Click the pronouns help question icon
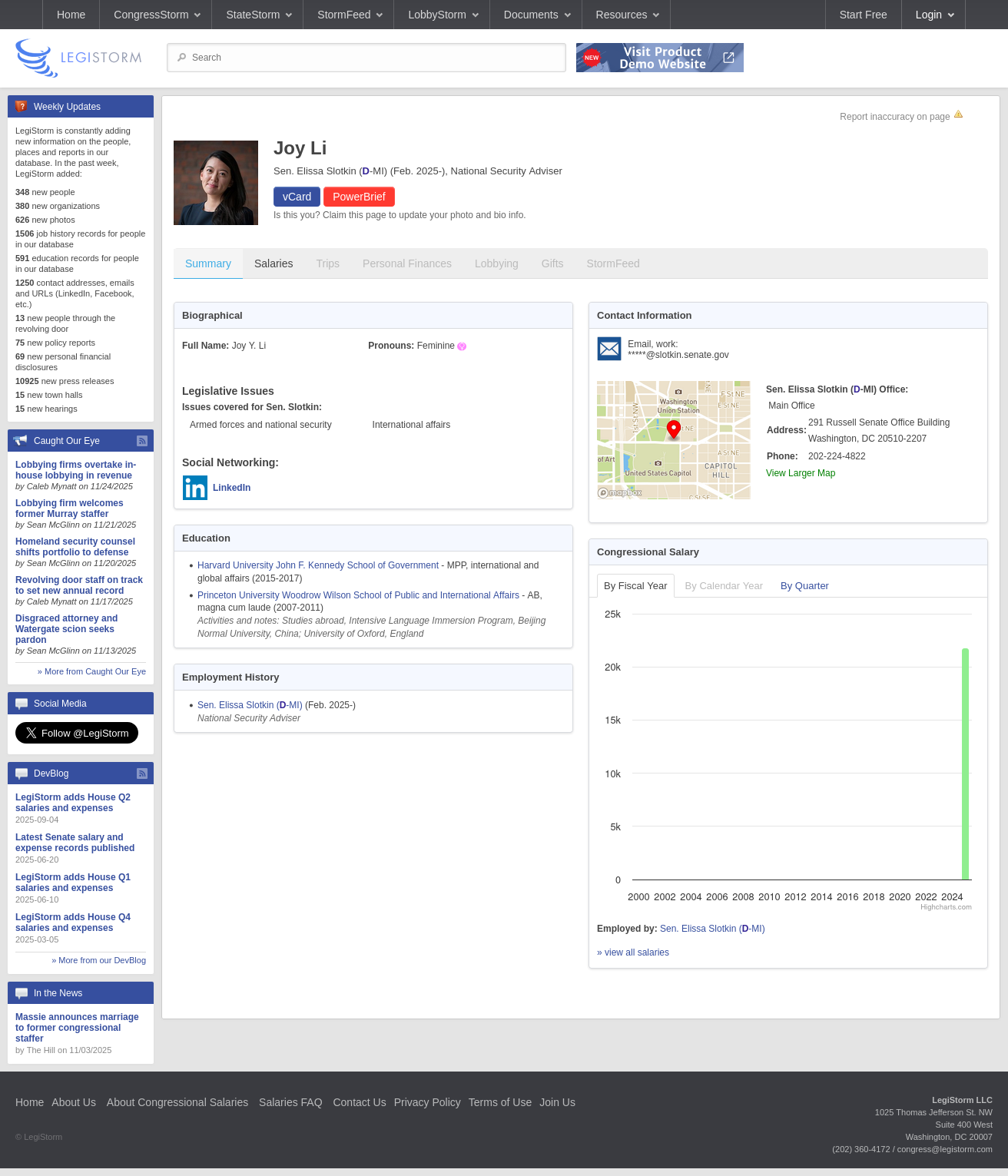The height and width of the screenshot is (1176, 1008). (462, 346)
